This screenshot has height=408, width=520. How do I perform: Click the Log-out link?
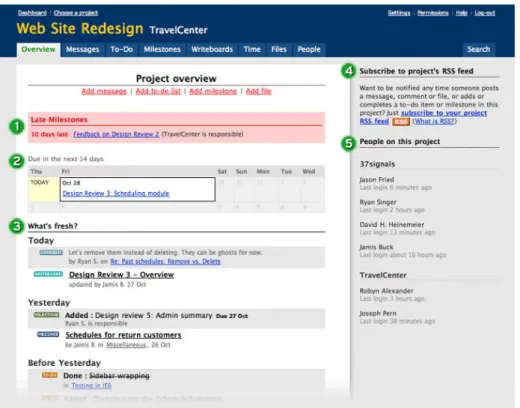(485, 13)
